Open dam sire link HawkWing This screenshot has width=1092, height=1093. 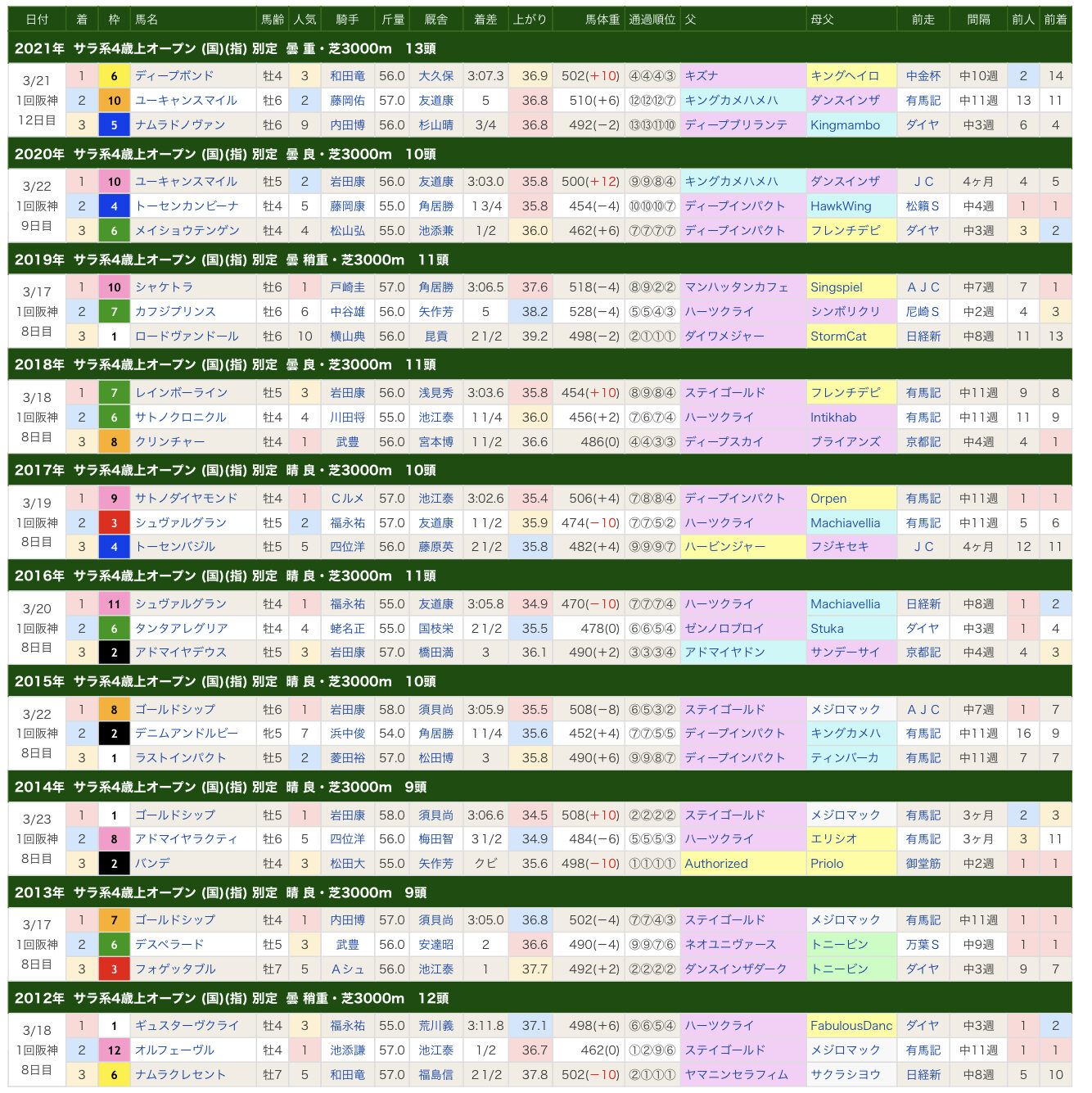pos(841,206)
